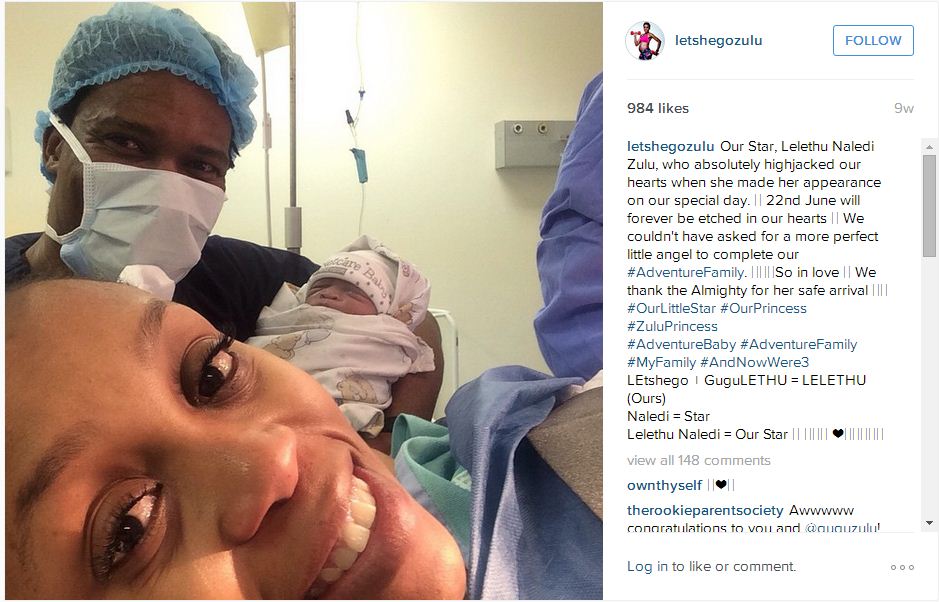939x602 pixels.
Task: Open therookieparentsociety commenter profile
Action: coord(705,510)
